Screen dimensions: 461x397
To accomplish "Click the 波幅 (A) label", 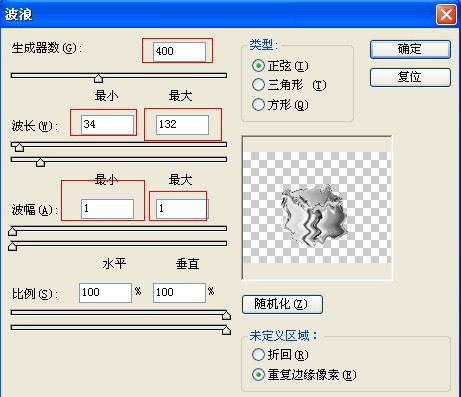I will point(34,210).
